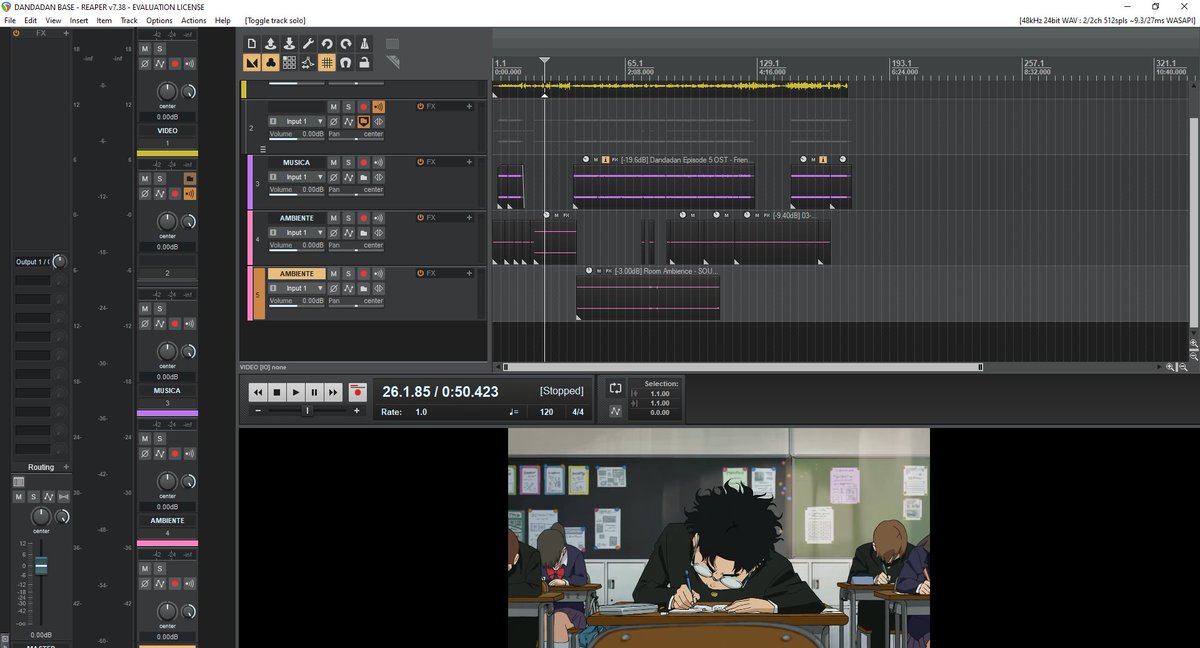Select Dandadan Episode 5 OST item

pyautogui.click(x=663, y=185)
